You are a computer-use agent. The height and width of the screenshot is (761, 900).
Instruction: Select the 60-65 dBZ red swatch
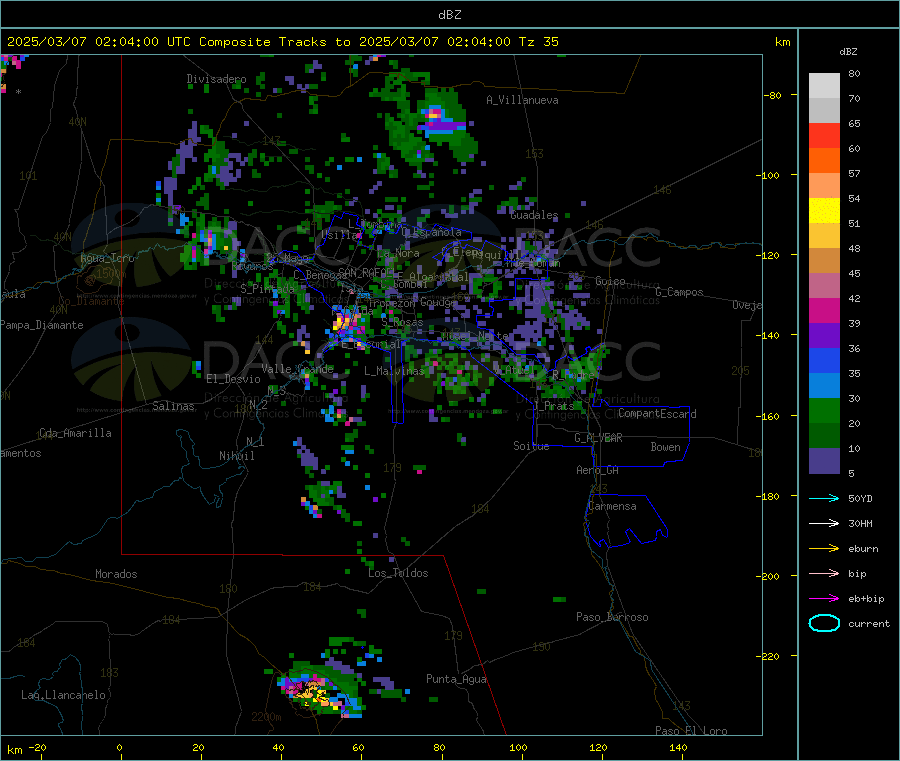pyautogui.click(x=824, y=135)
